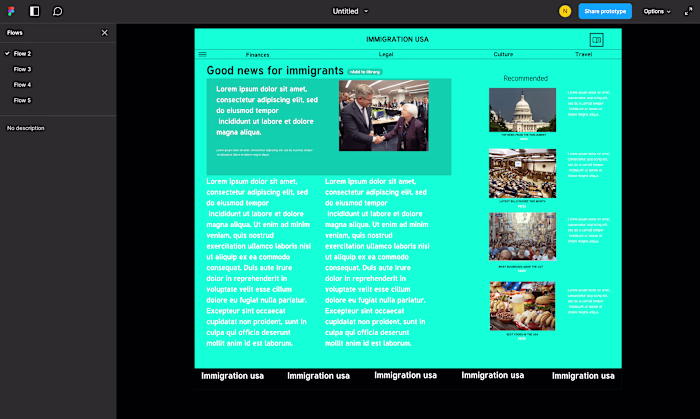
Task: Select Flow 3 in the flows list
Action: [22, 69]
